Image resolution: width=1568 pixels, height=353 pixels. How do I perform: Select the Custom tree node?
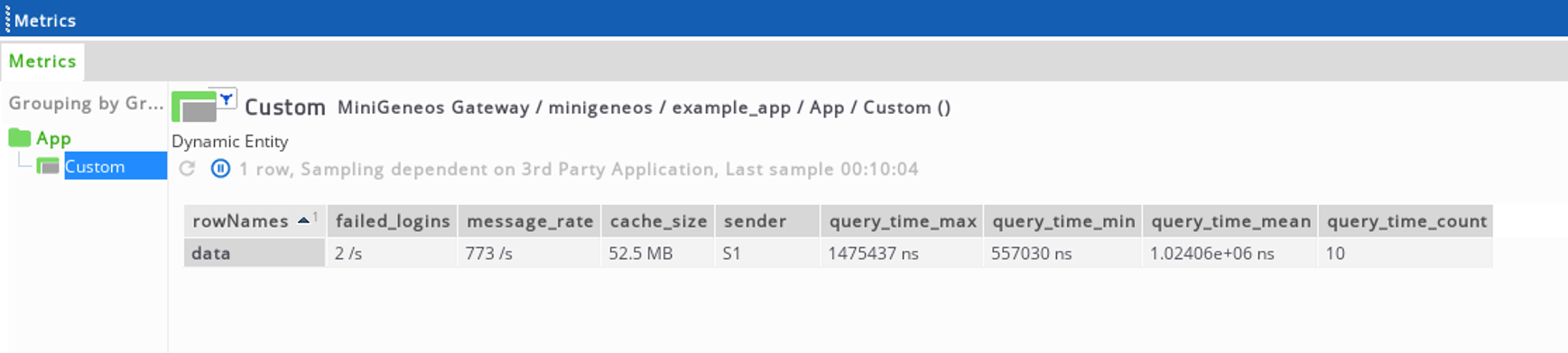pos(115,166)
